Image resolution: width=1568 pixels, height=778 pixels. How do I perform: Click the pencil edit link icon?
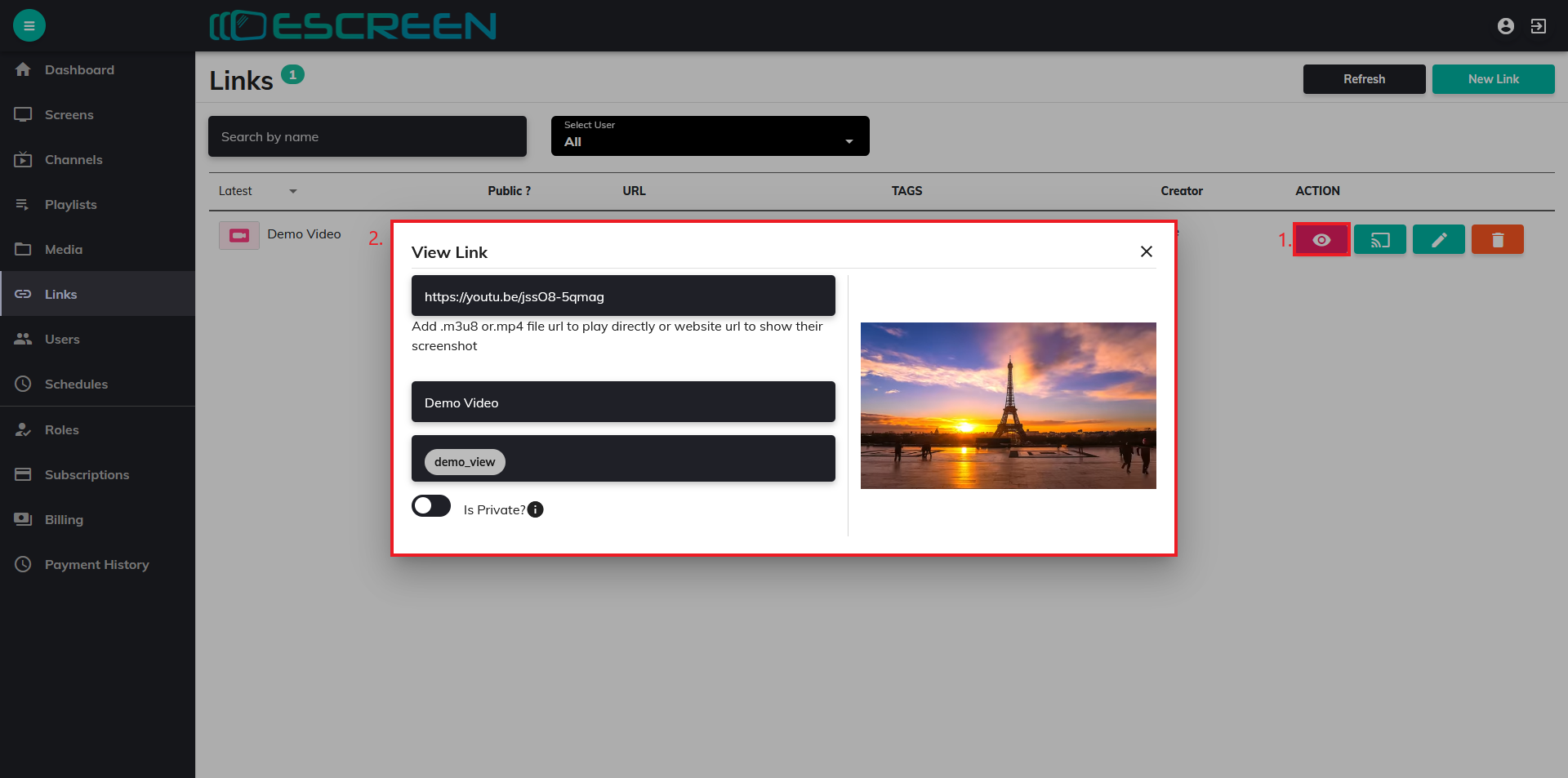[1439, 240]
